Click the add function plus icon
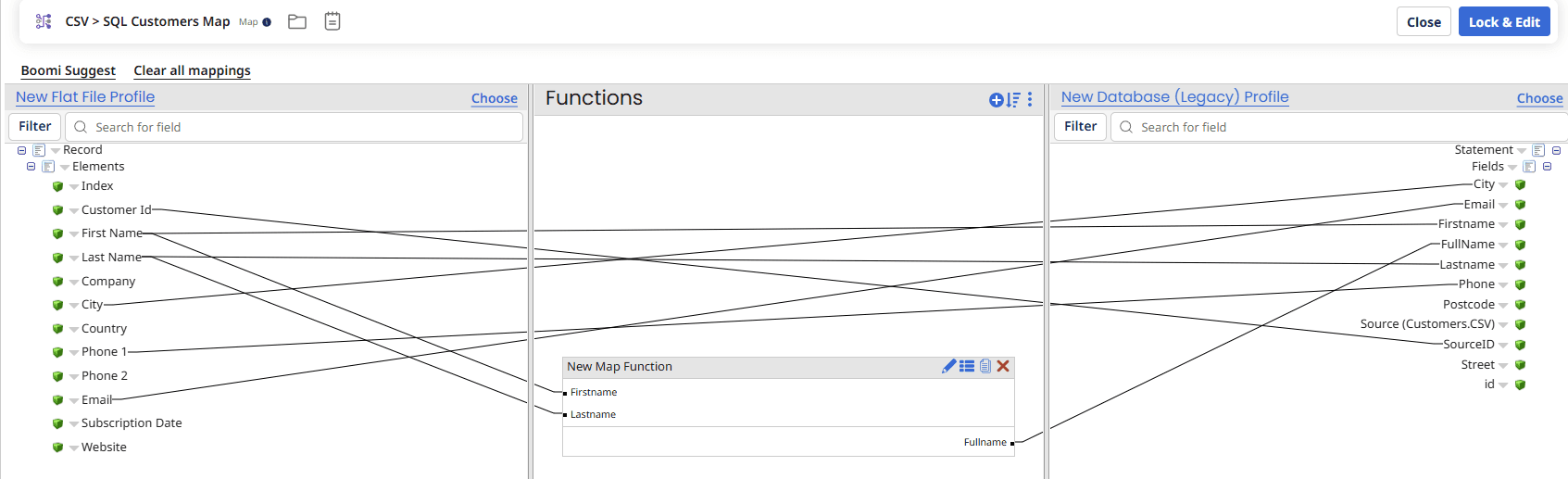Image resolution: width=1568 pixels, height=479 pixels. pos(996,100)
